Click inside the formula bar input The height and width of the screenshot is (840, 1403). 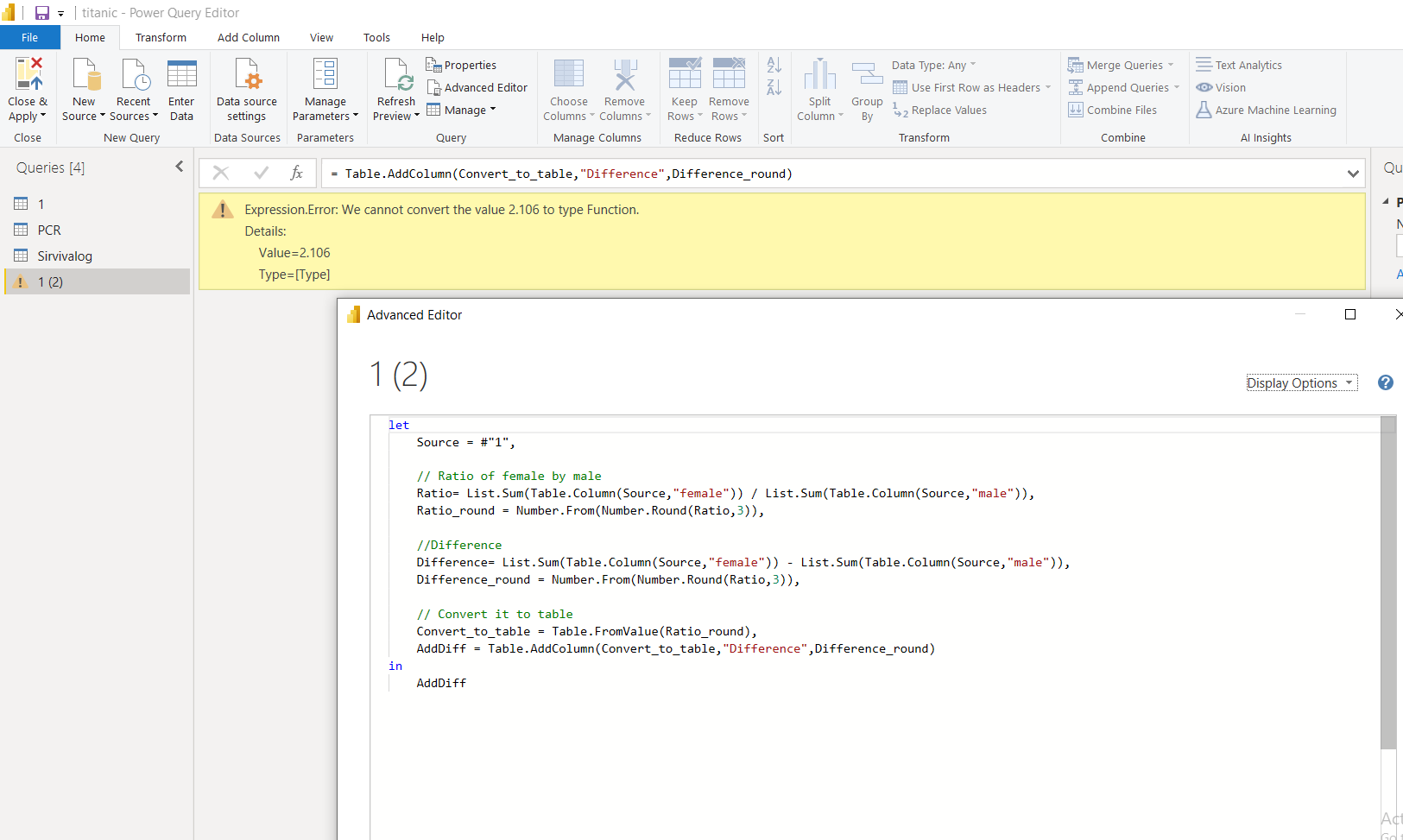pyautogui.click(x=832, y=174)
